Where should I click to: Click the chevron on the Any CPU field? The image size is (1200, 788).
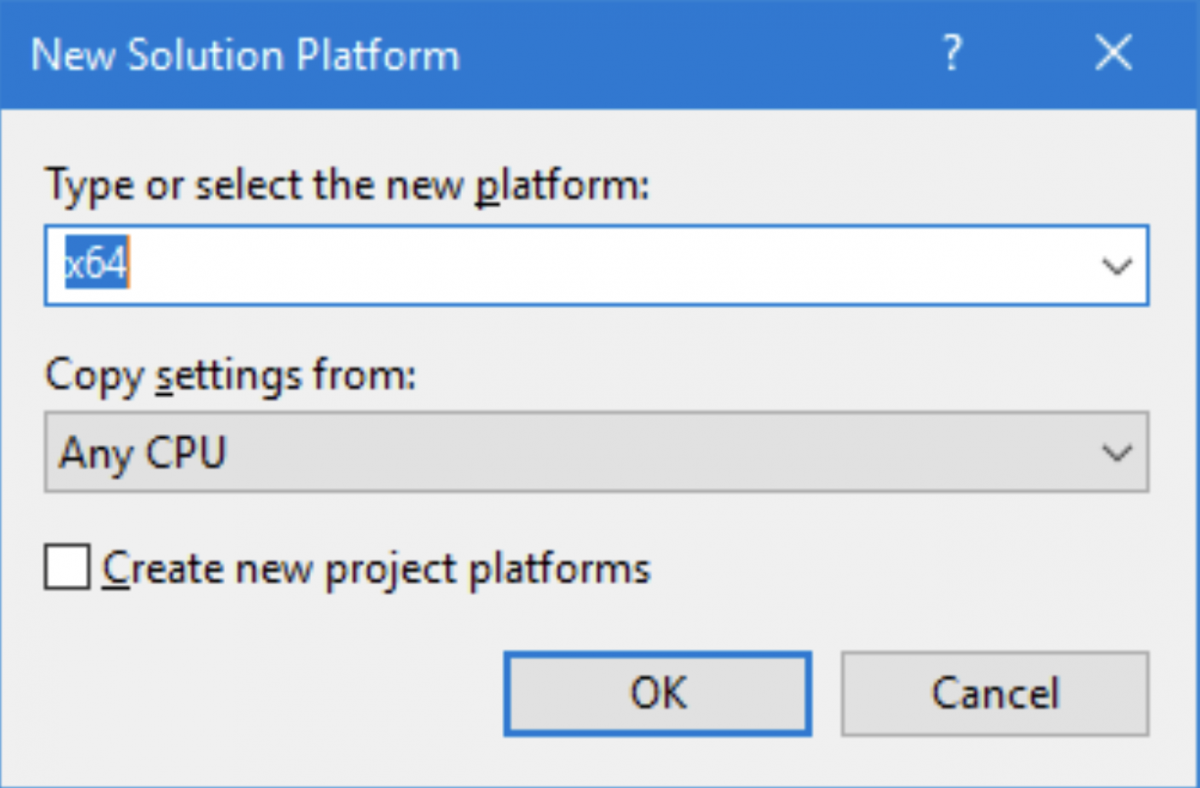click(1117, 452)
